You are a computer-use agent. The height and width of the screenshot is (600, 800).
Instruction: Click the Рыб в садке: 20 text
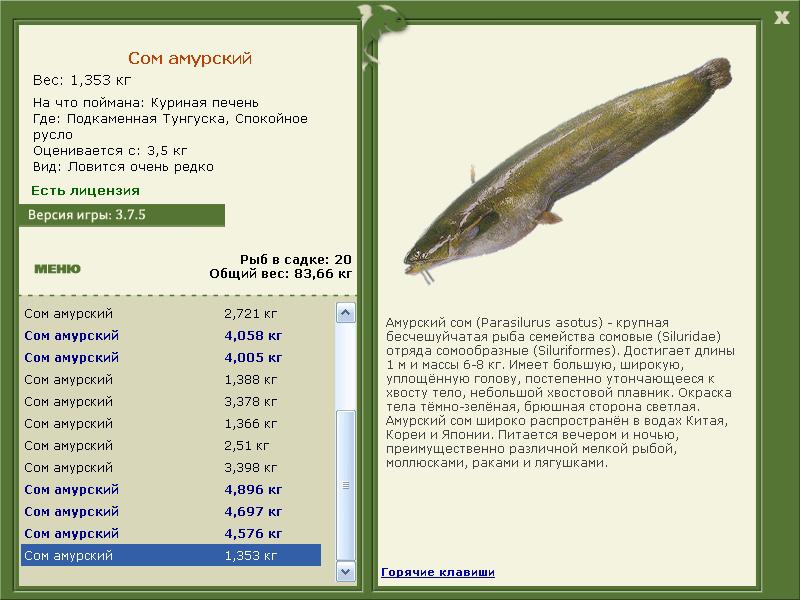coord(296,259)
